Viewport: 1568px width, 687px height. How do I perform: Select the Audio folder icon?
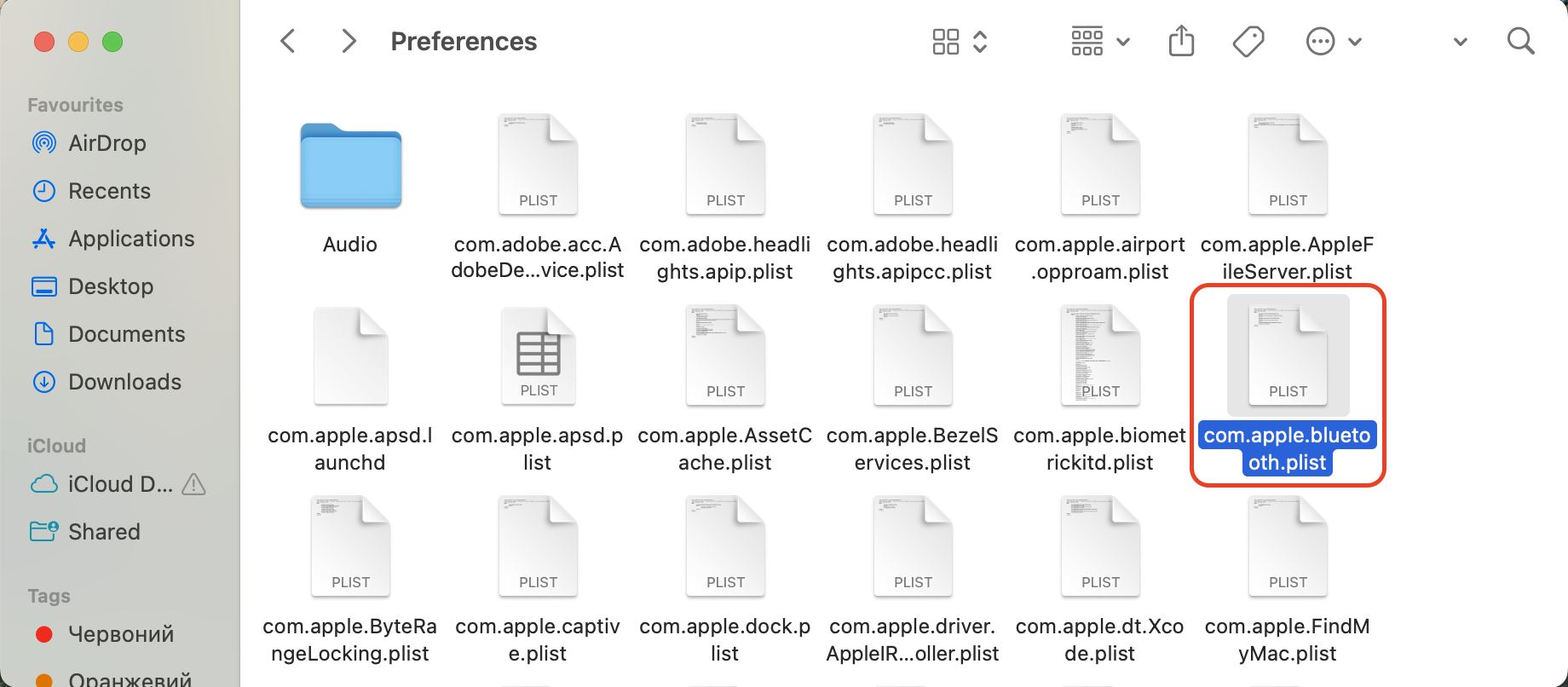click(350, 166)
